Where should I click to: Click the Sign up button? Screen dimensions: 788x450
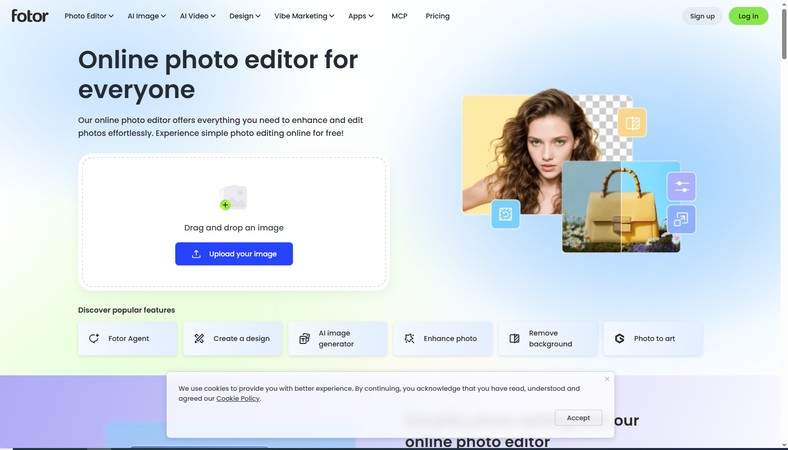pyautogui.click(x=702, y=16)
